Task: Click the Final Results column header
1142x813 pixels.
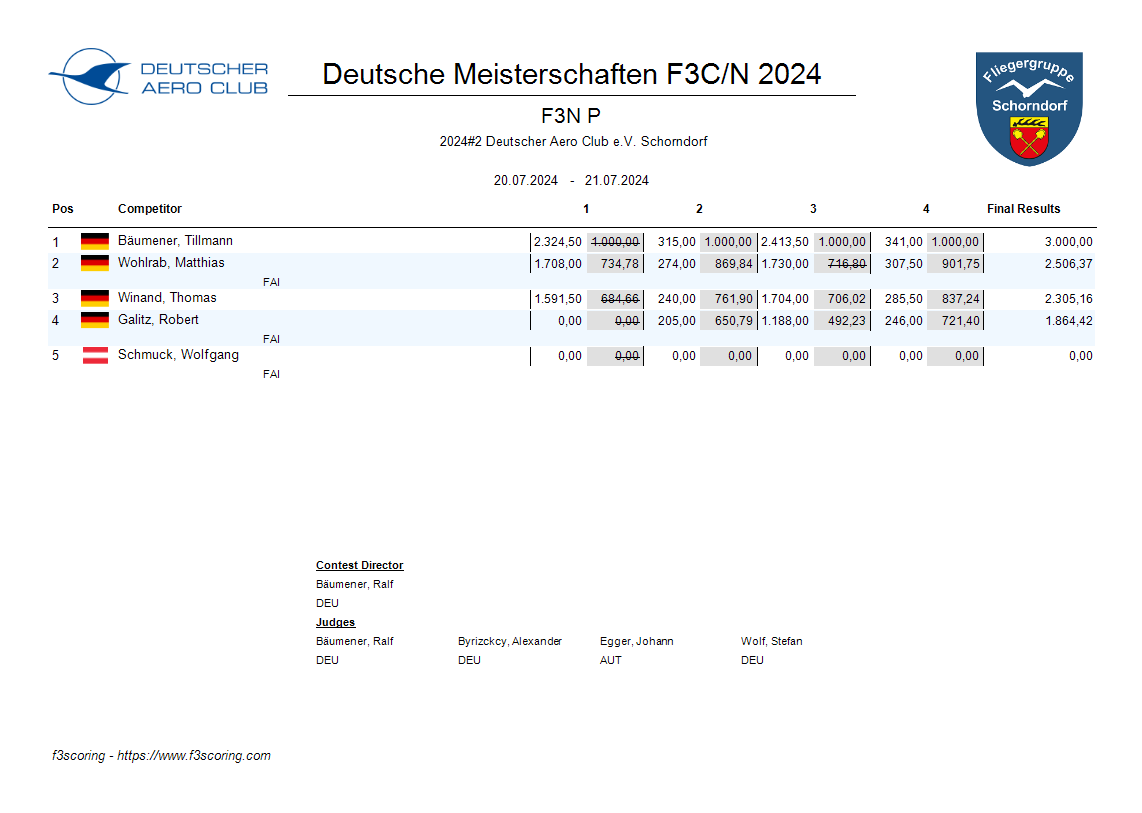Action: [1023, 209]
